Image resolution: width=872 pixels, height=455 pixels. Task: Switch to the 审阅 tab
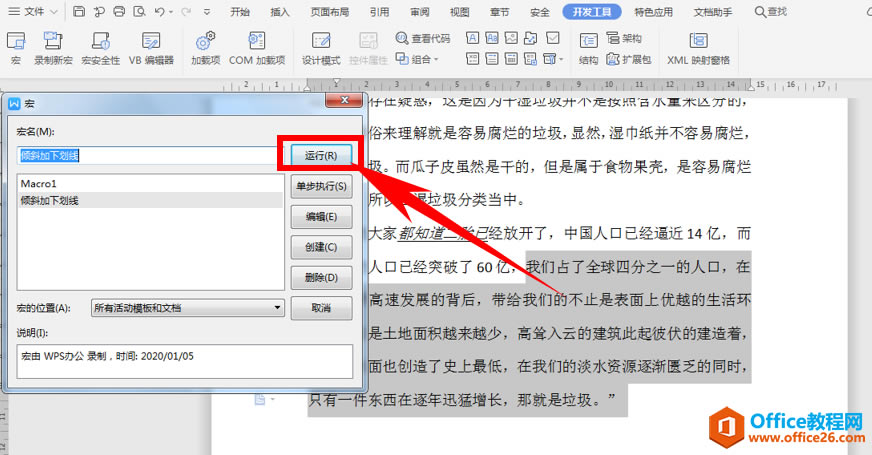click(x=419, y=12)
